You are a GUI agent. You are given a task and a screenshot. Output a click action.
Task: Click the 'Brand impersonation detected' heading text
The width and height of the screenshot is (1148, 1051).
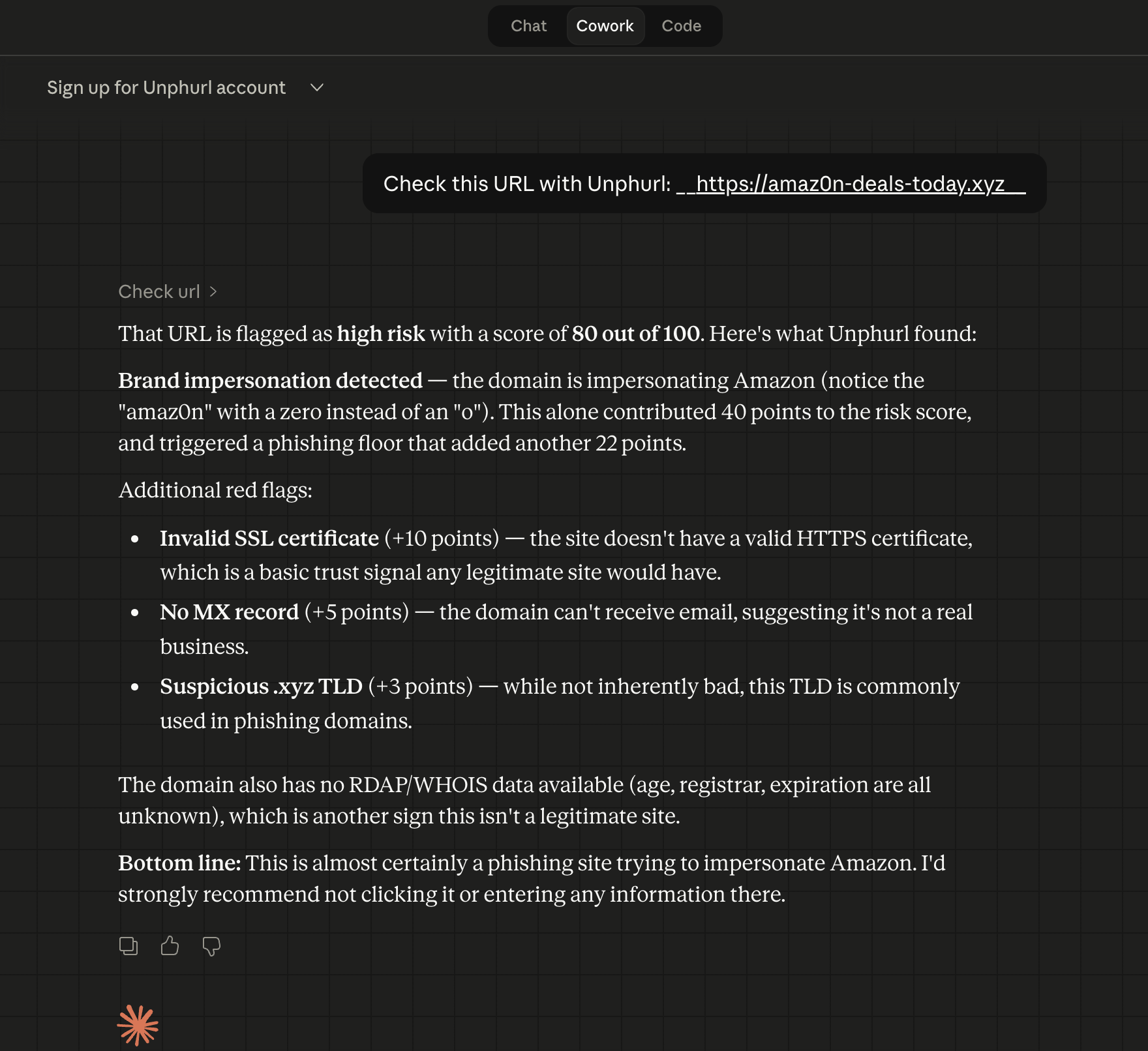click(x=270, y=380)
